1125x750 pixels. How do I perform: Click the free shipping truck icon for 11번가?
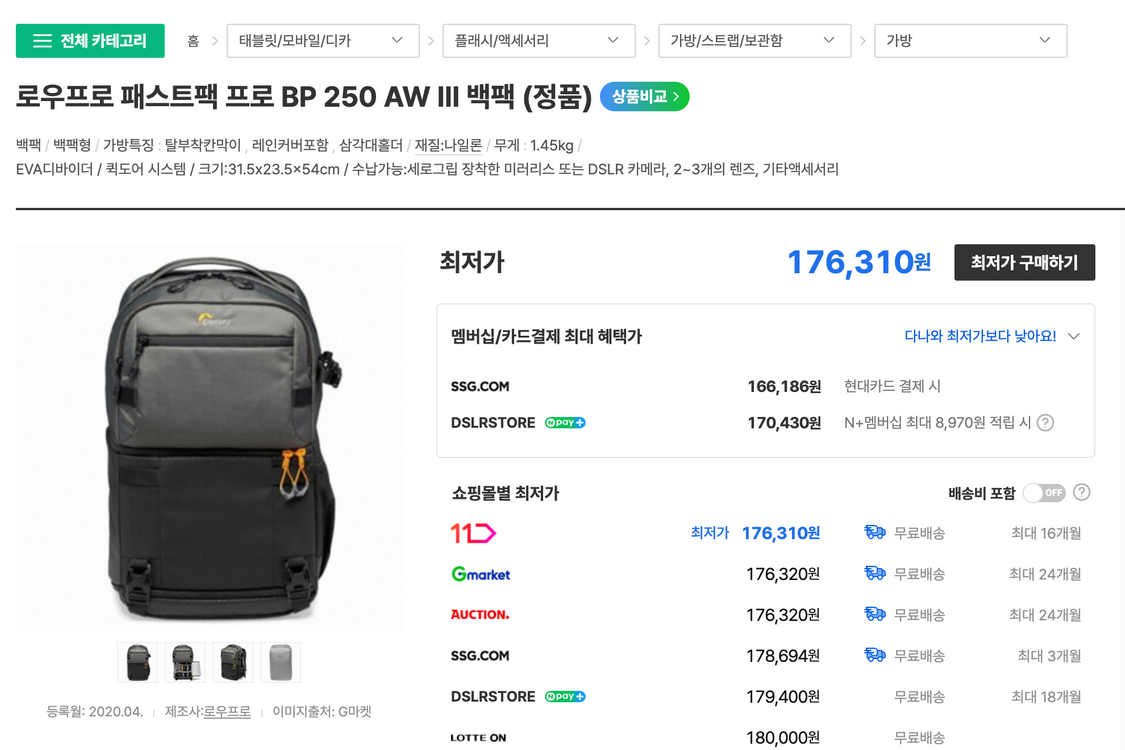[875, 533]
